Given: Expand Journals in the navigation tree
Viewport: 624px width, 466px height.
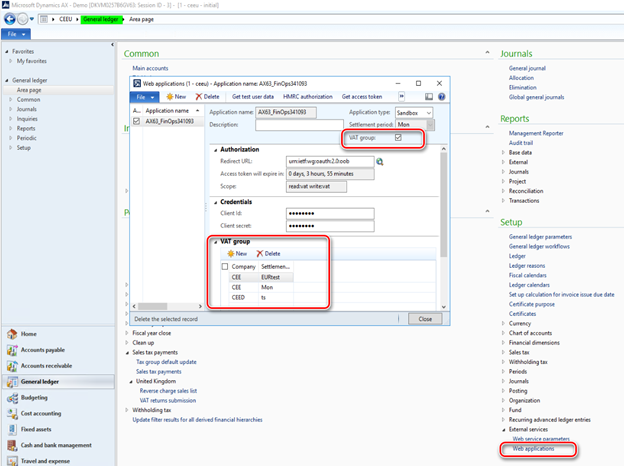Looking at the screenshot, I should click(x=10, y=109).
